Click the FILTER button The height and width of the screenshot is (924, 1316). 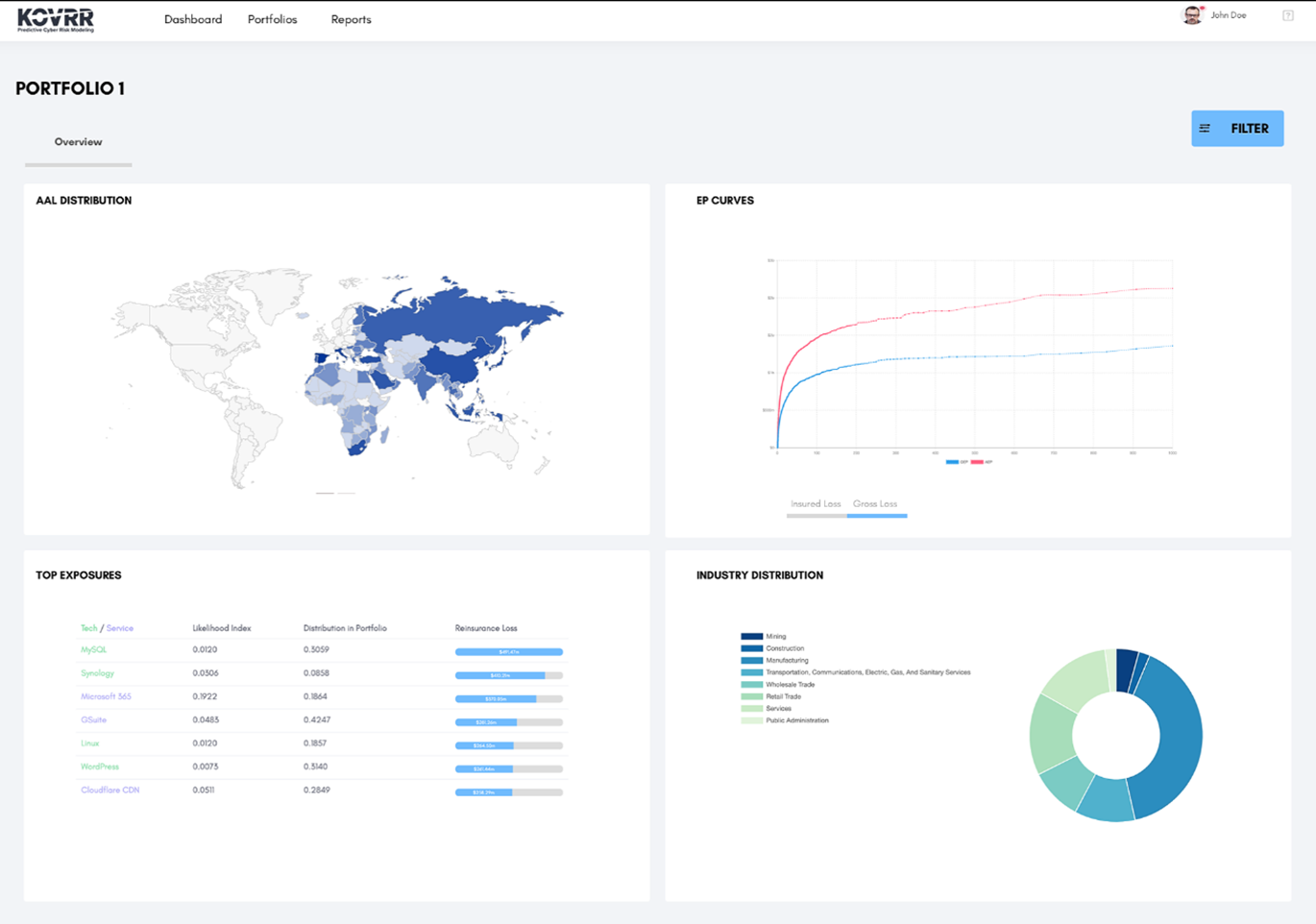[1237, 129]
